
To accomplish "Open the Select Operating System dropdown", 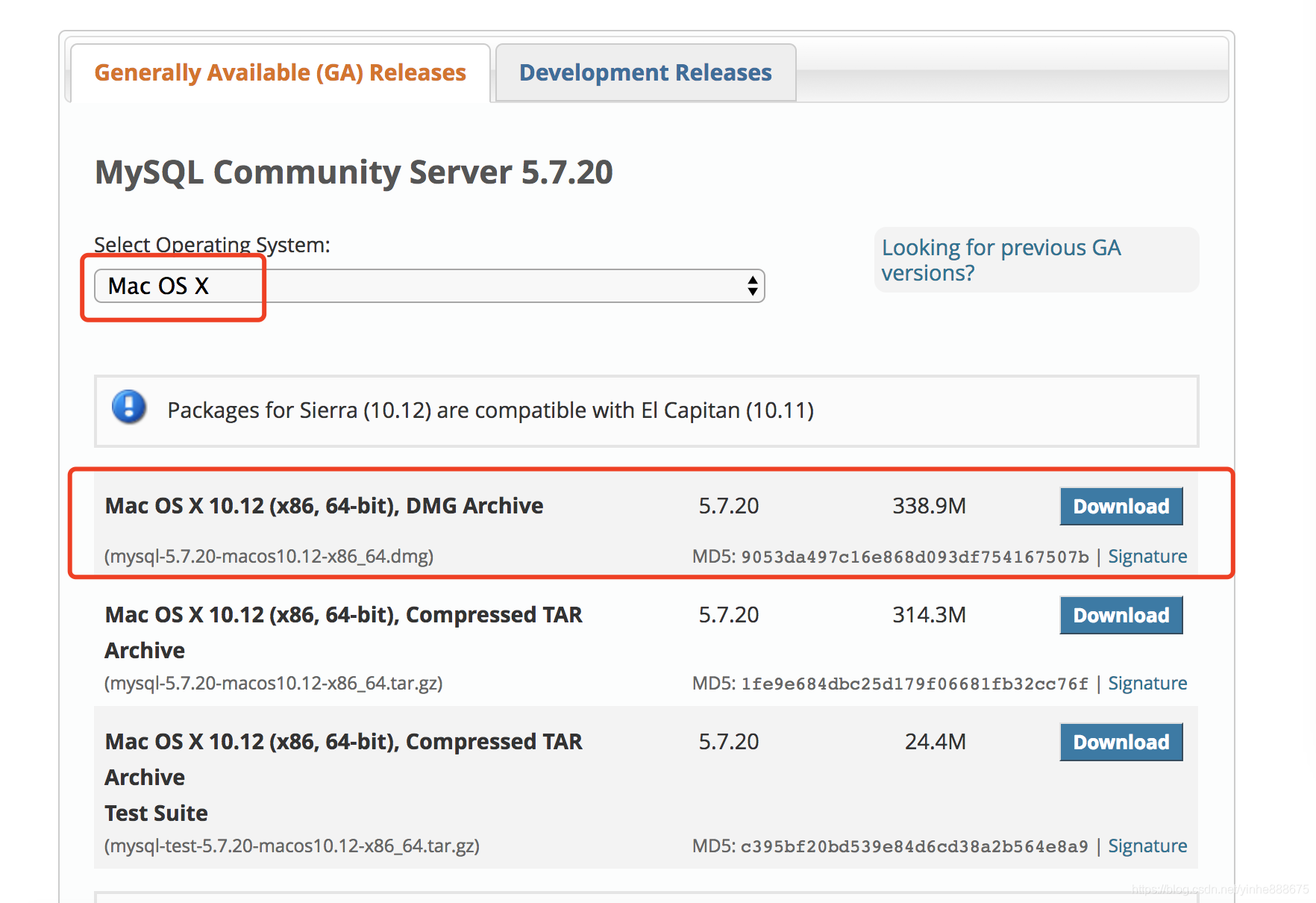I will pyautogui.click(x=429, y=286).
